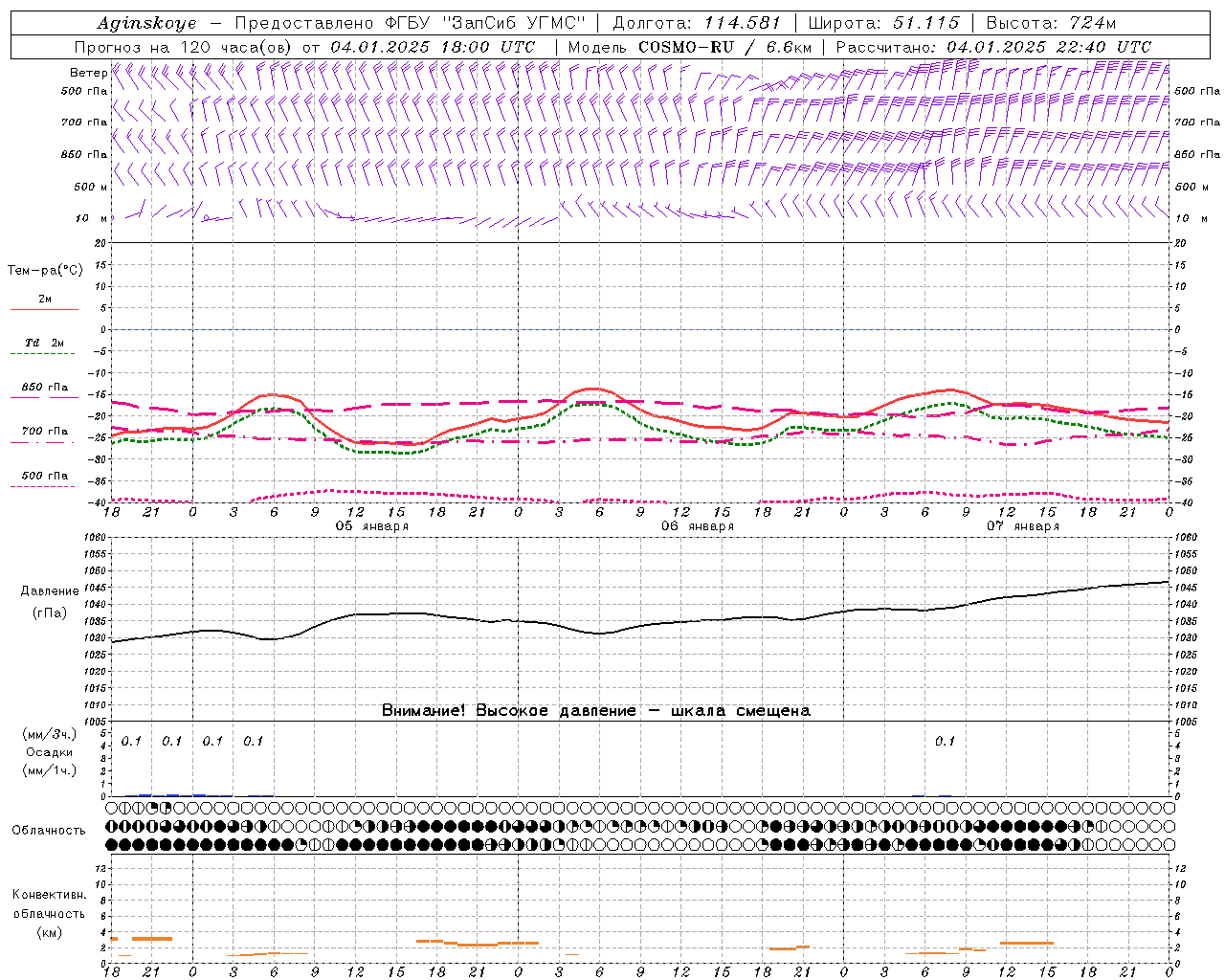Click the Ветер label of wind panel
1225x980 pixels.
[x=88, y=73]
